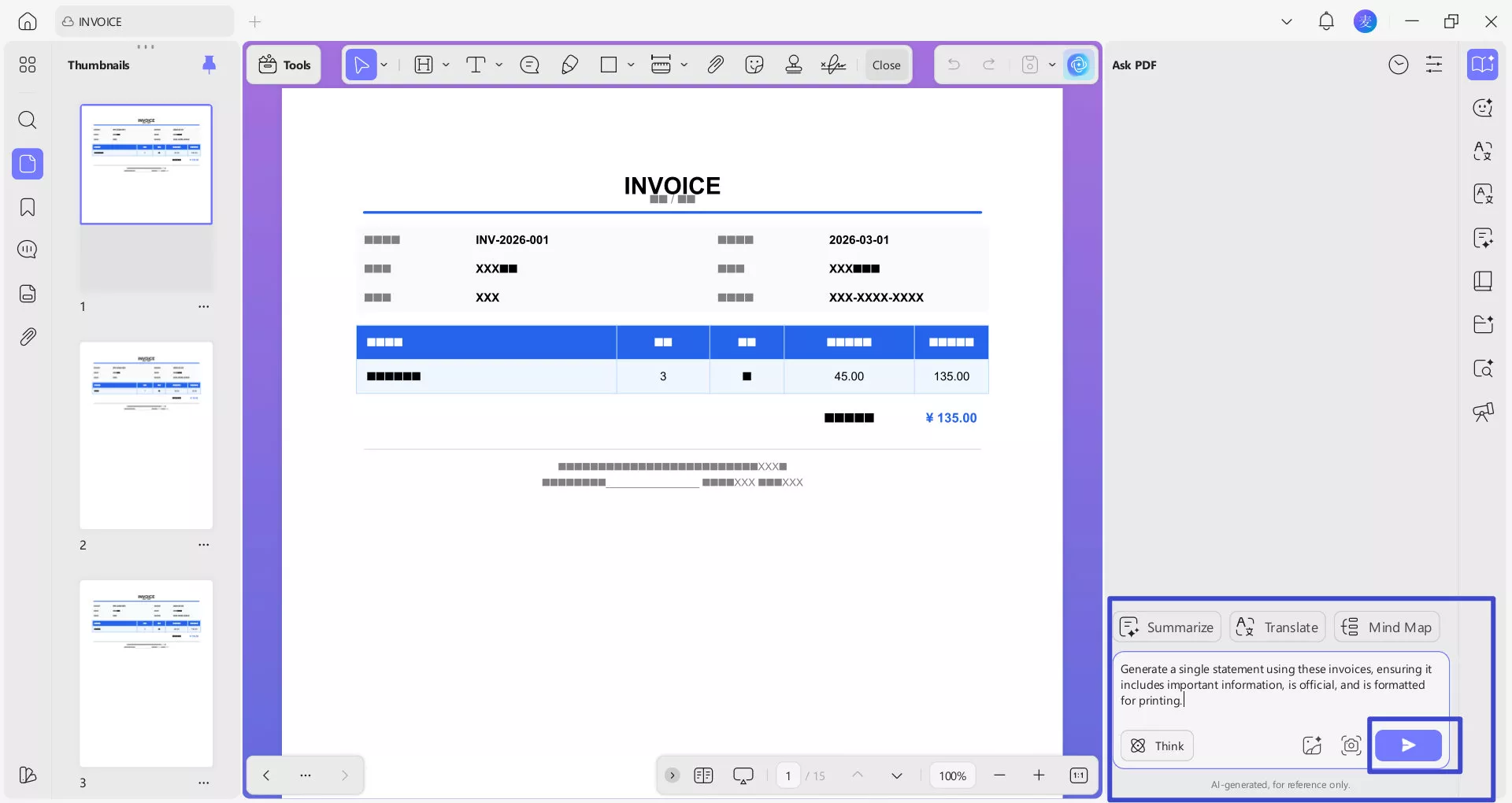Open the notifications bell
The image size is (1512, 803).
(1326, 21)
